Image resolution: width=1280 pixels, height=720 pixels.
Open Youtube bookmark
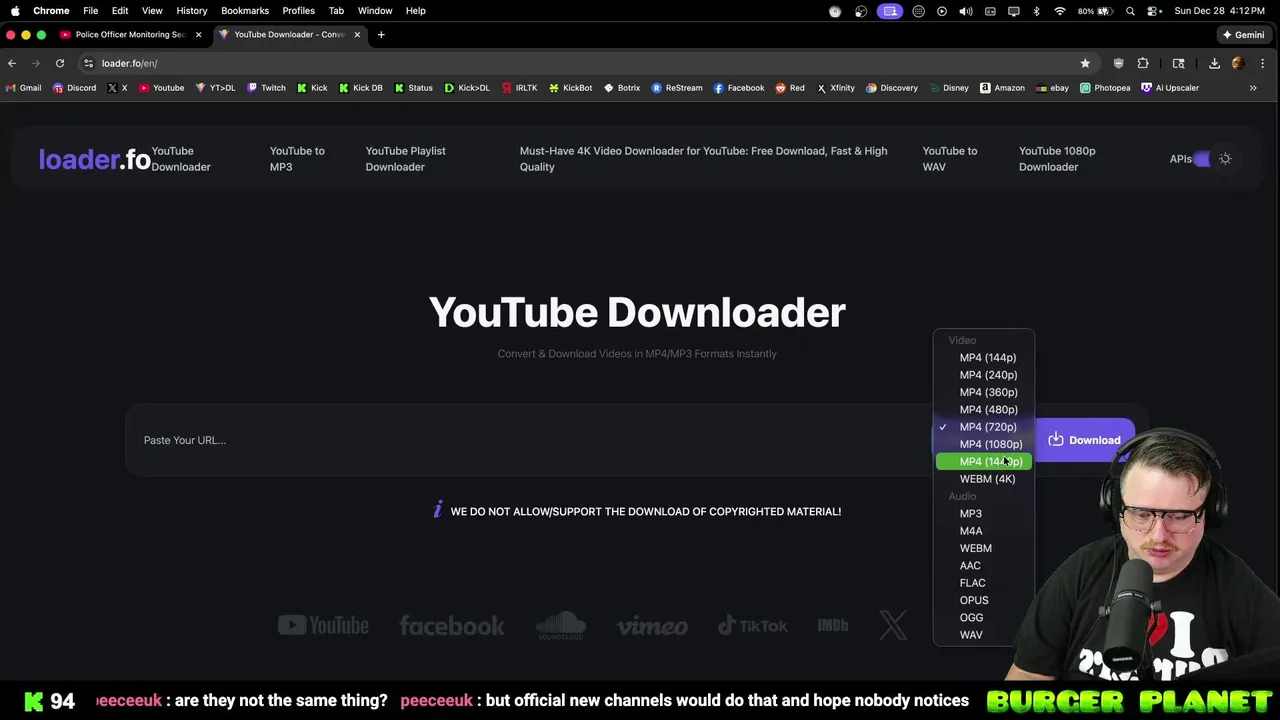(x=162, y=88)
